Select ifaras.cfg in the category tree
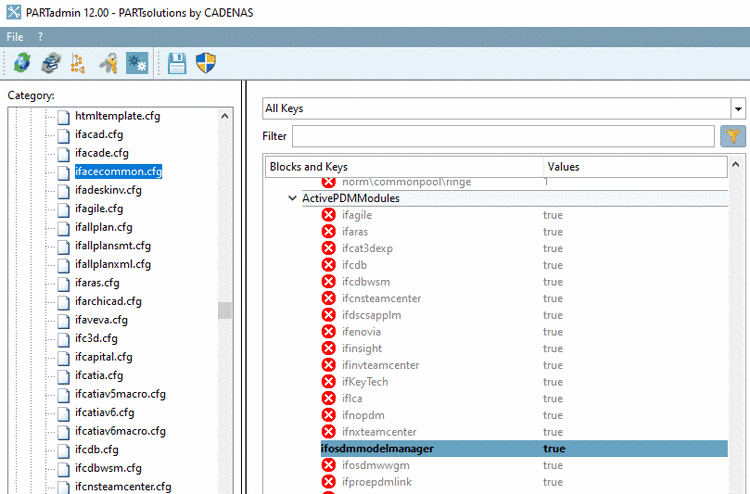750x494 pixels. [x=97, y=283]
